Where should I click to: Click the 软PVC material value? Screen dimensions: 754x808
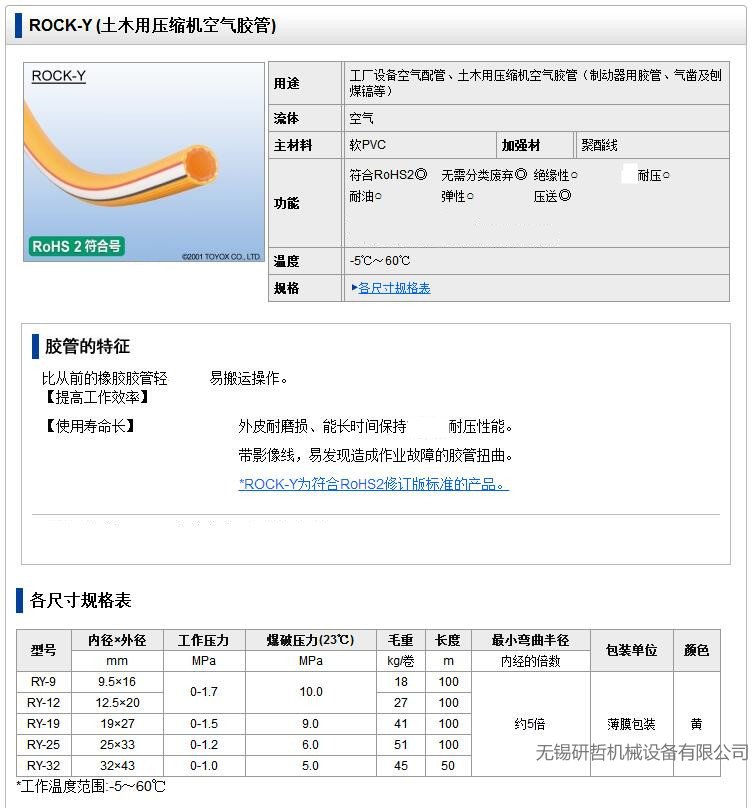click(367, 145)
